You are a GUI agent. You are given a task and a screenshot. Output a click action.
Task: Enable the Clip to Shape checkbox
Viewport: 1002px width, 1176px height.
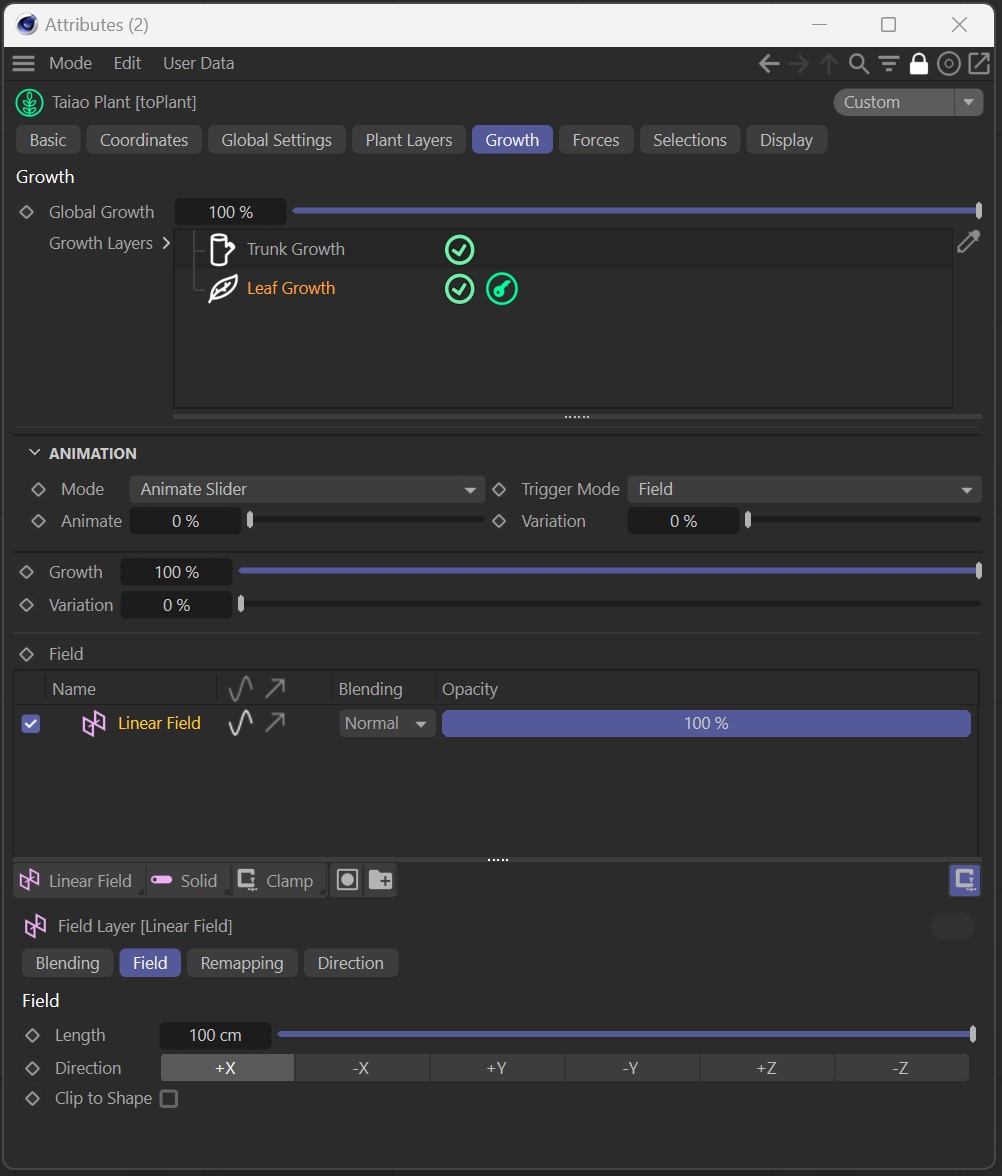(169, 1099)
